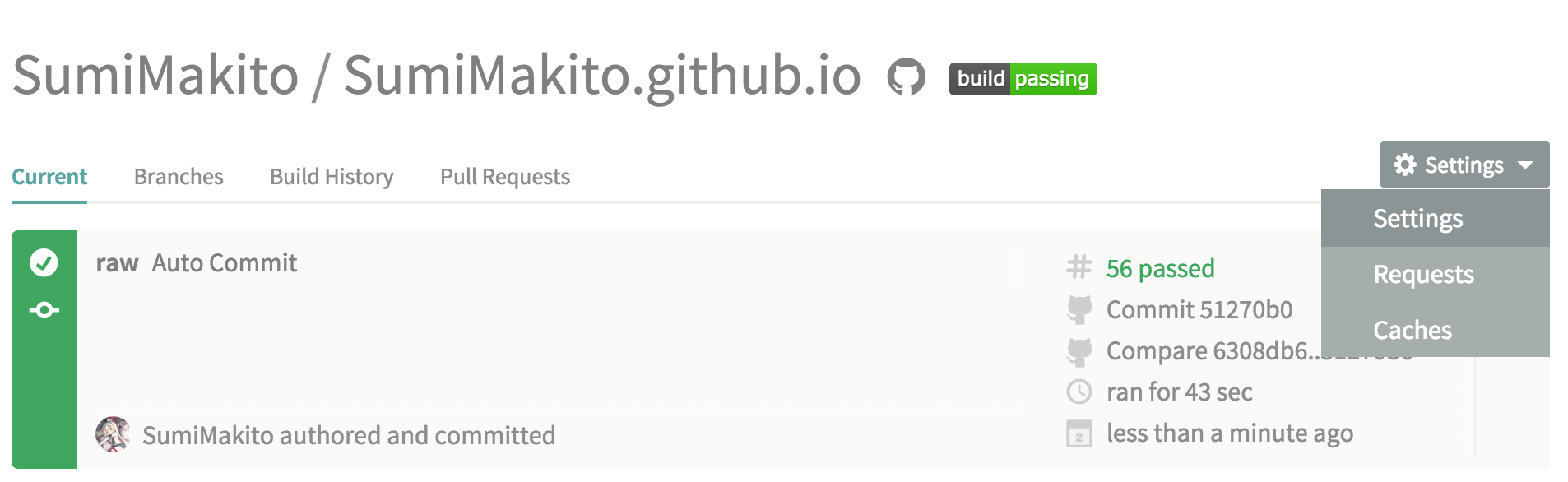1568x482 pixels.
Task: Click the hash icon beside 56 passed
Action: [x=1079, y=267]
